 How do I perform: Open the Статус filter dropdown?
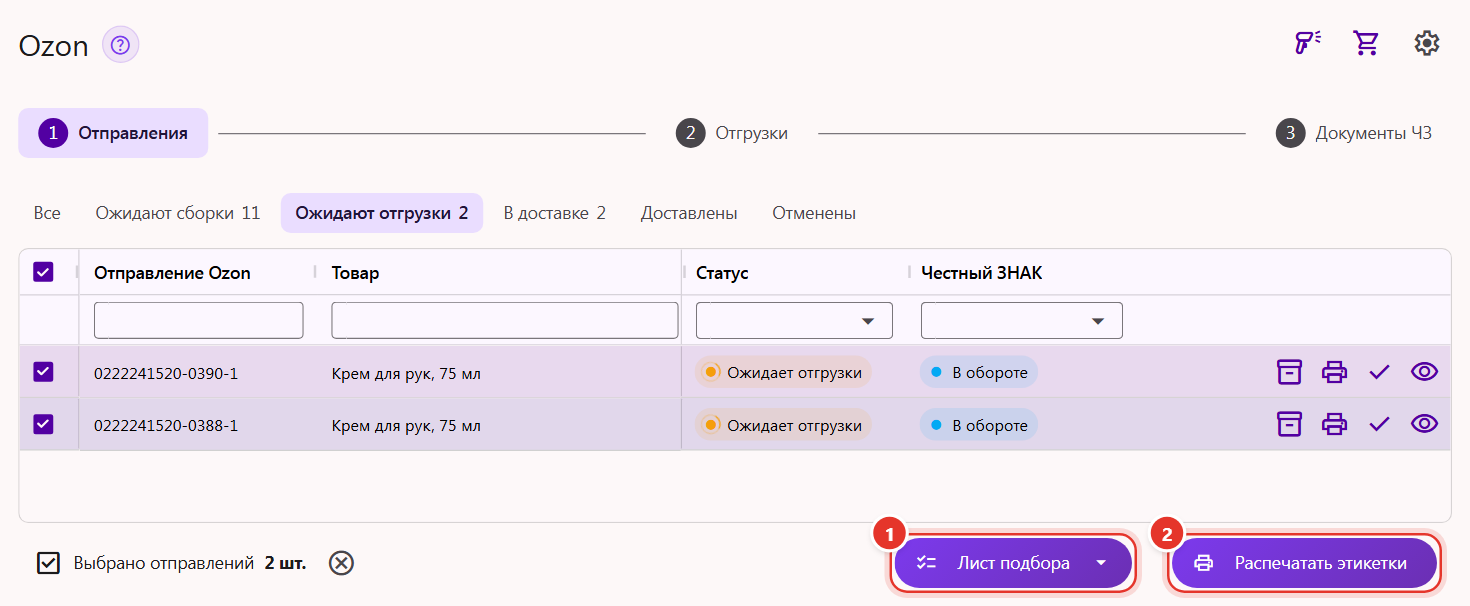[794, 320]
